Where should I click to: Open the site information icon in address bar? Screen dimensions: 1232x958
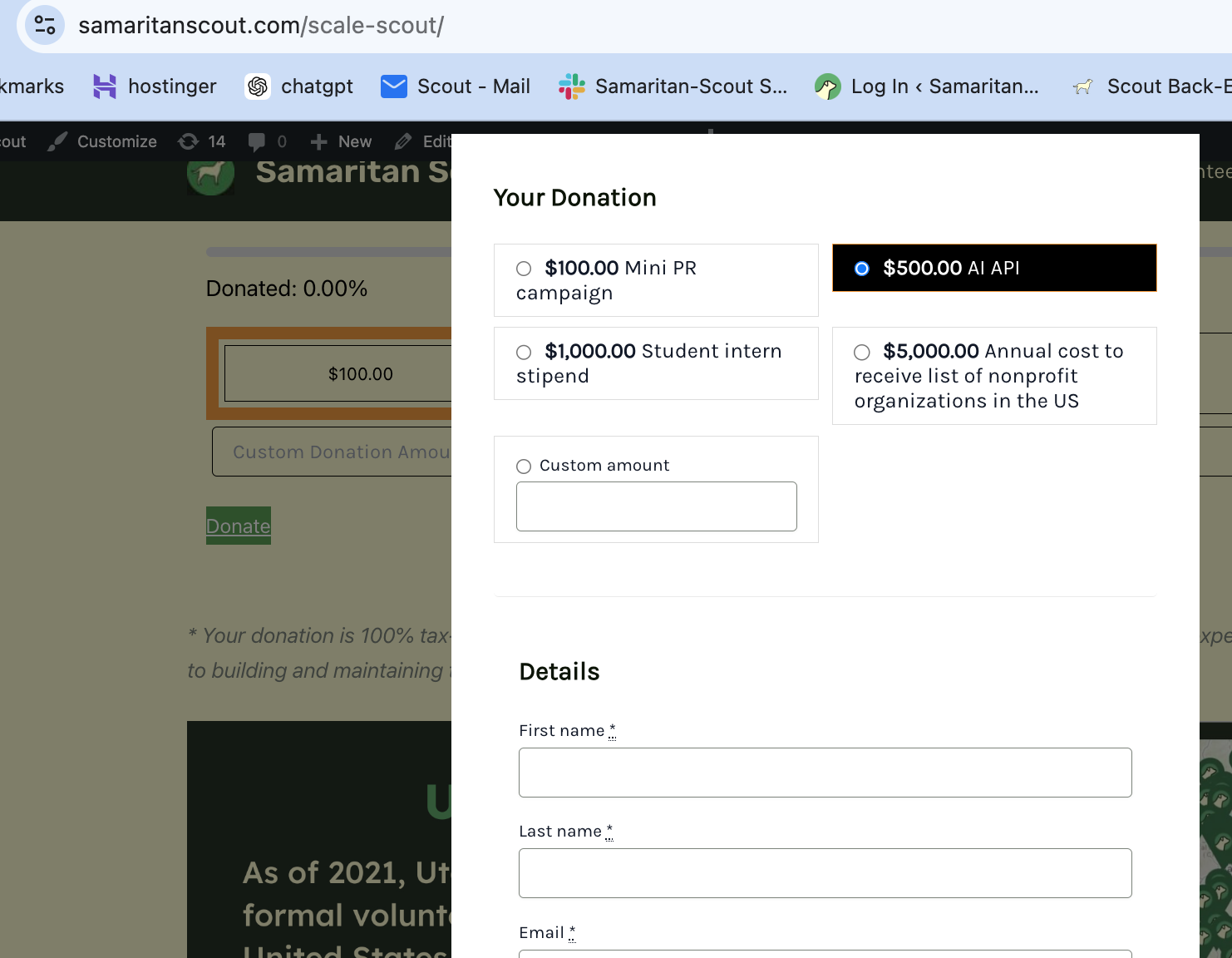coord(45,25)
